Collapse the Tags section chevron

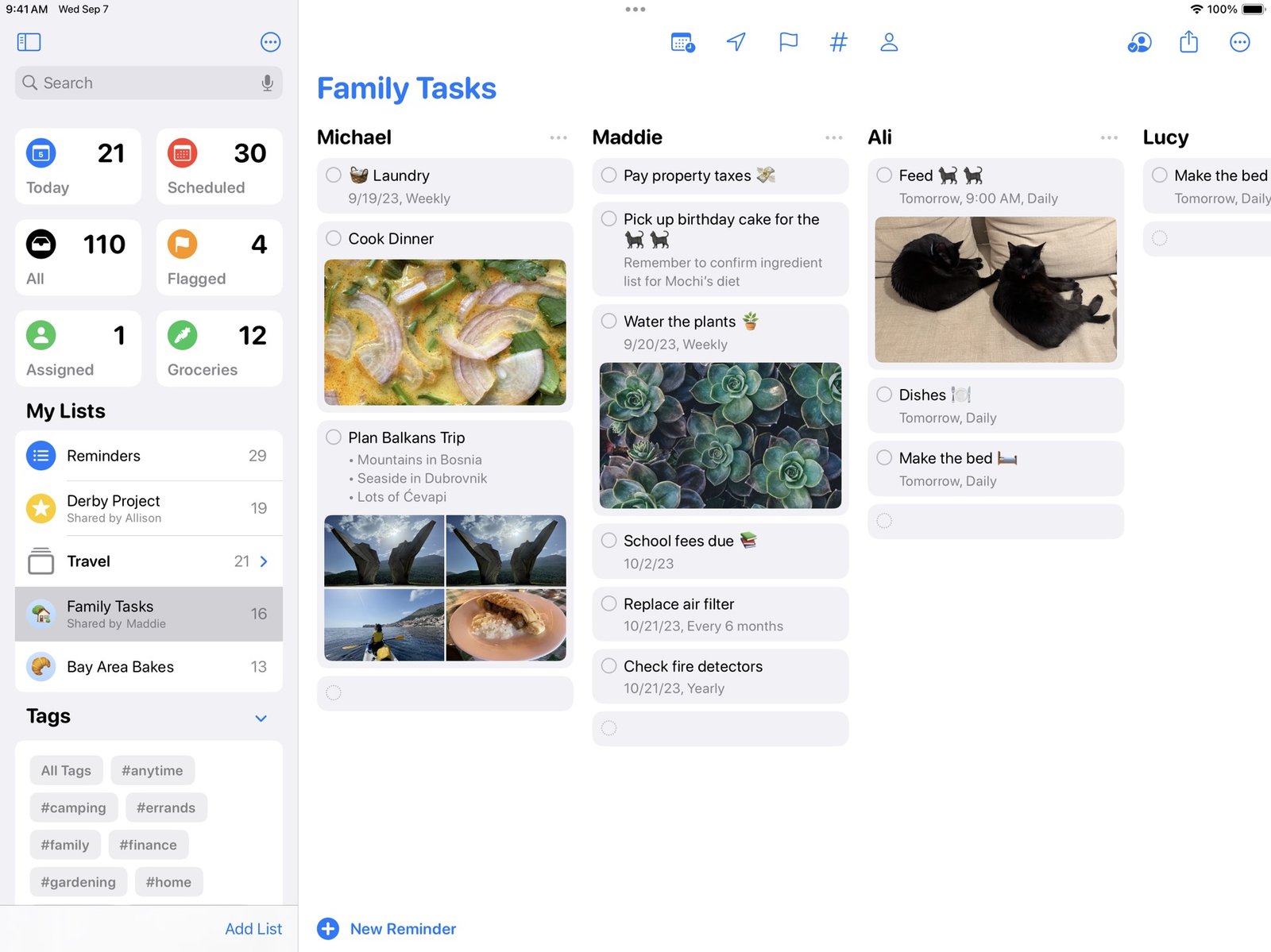[x=261, y=718]
